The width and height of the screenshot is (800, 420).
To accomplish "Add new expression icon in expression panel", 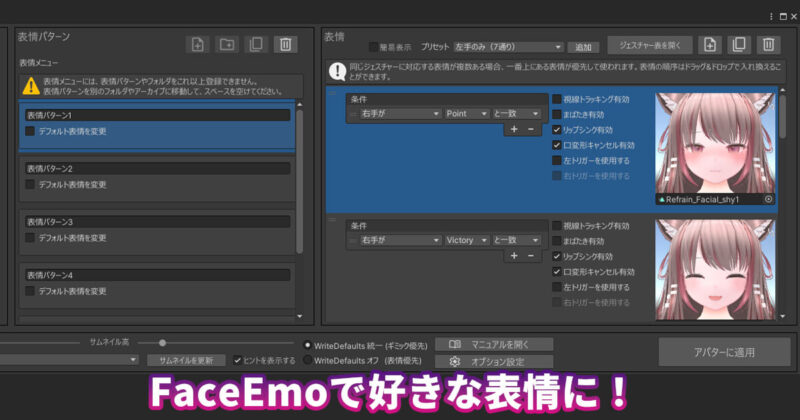I will [x=710, y=44].
